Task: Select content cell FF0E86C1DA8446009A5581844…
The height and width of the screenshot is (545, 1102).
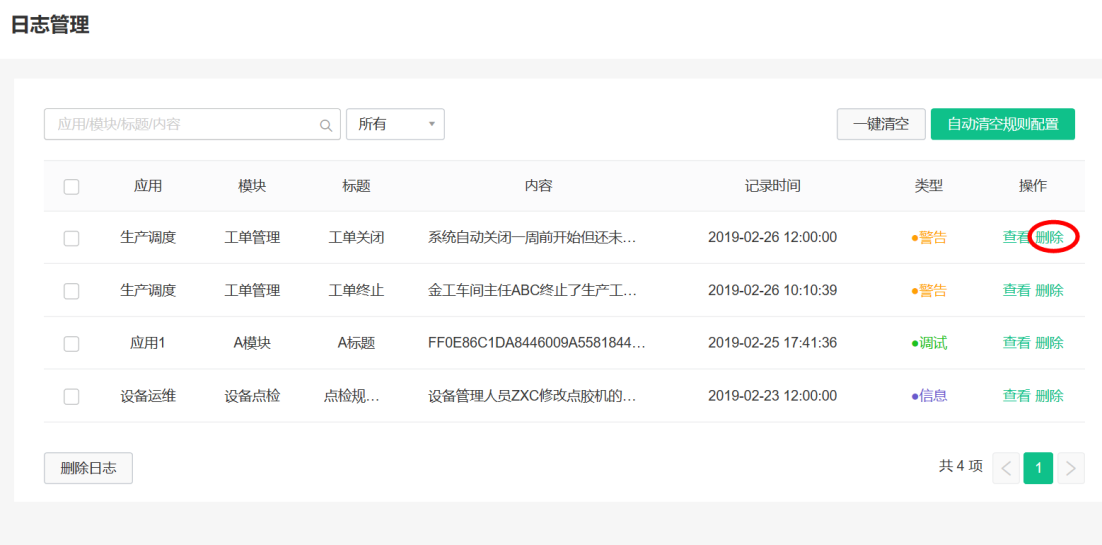Action: pyautogui.click(x=536, y=343)
